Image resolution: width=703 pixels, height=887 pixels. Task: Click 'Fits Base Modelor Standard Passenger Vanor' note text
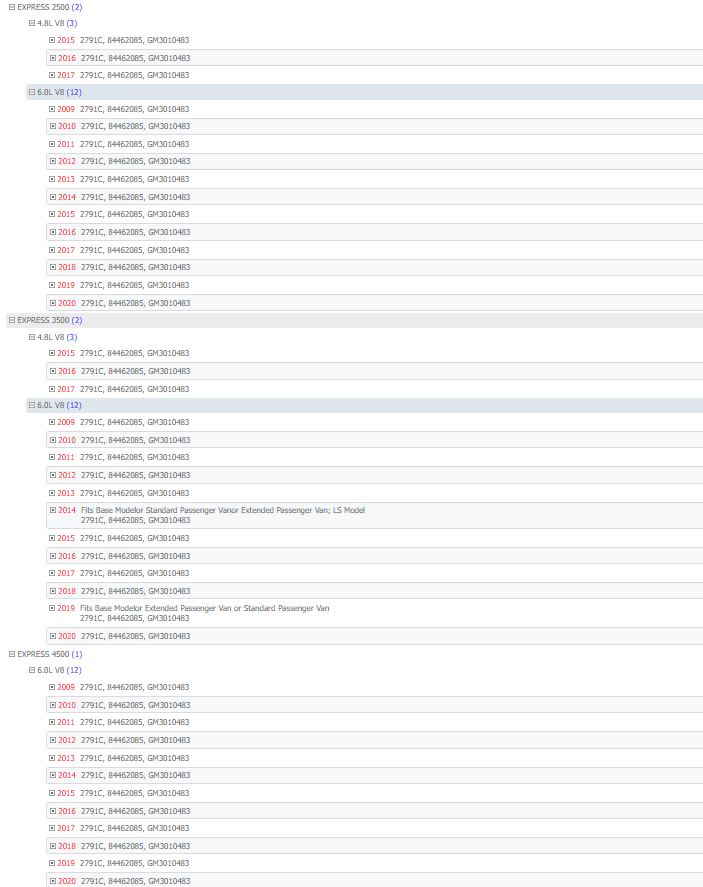click(159, 510)
